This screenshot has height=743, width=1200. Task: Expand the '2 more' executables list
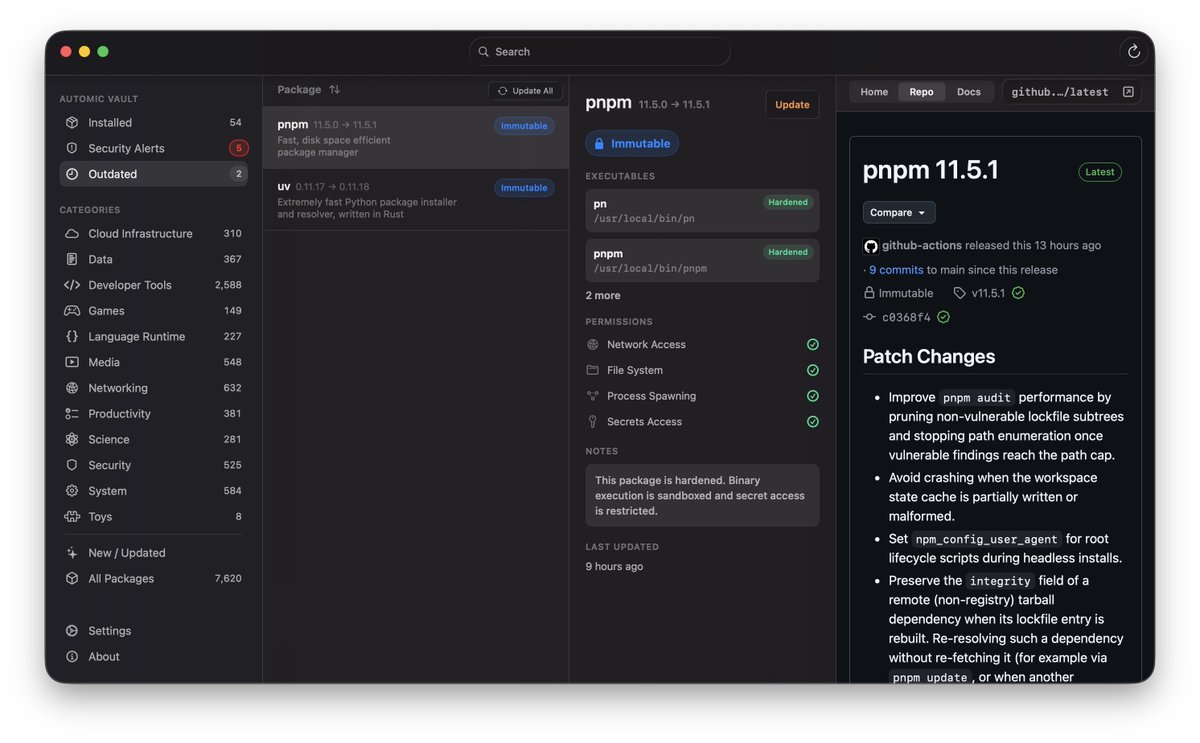[603, 296]
